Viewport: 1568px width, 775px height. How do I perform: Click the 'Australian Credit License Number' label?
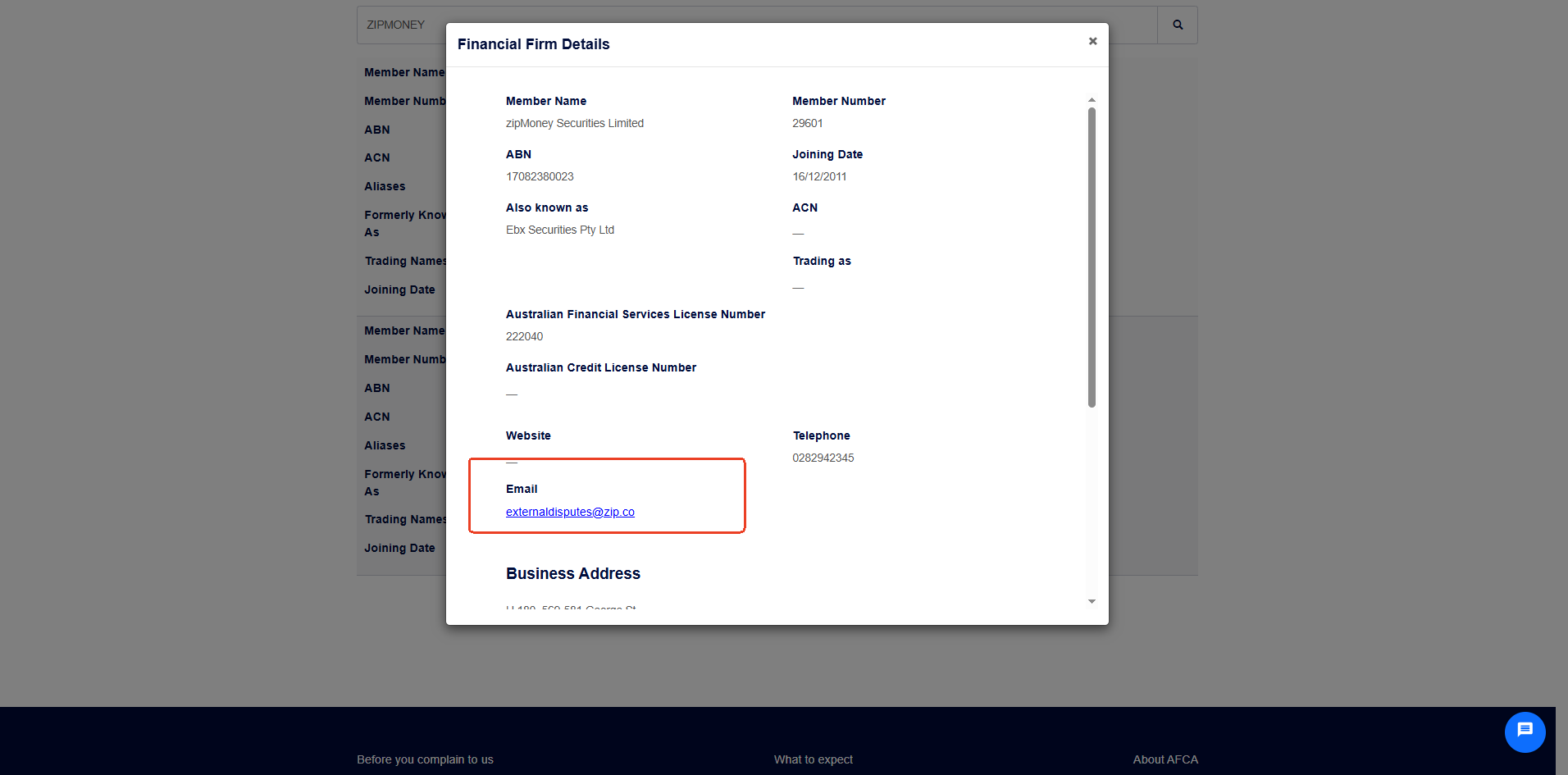(x=601, y=367)
